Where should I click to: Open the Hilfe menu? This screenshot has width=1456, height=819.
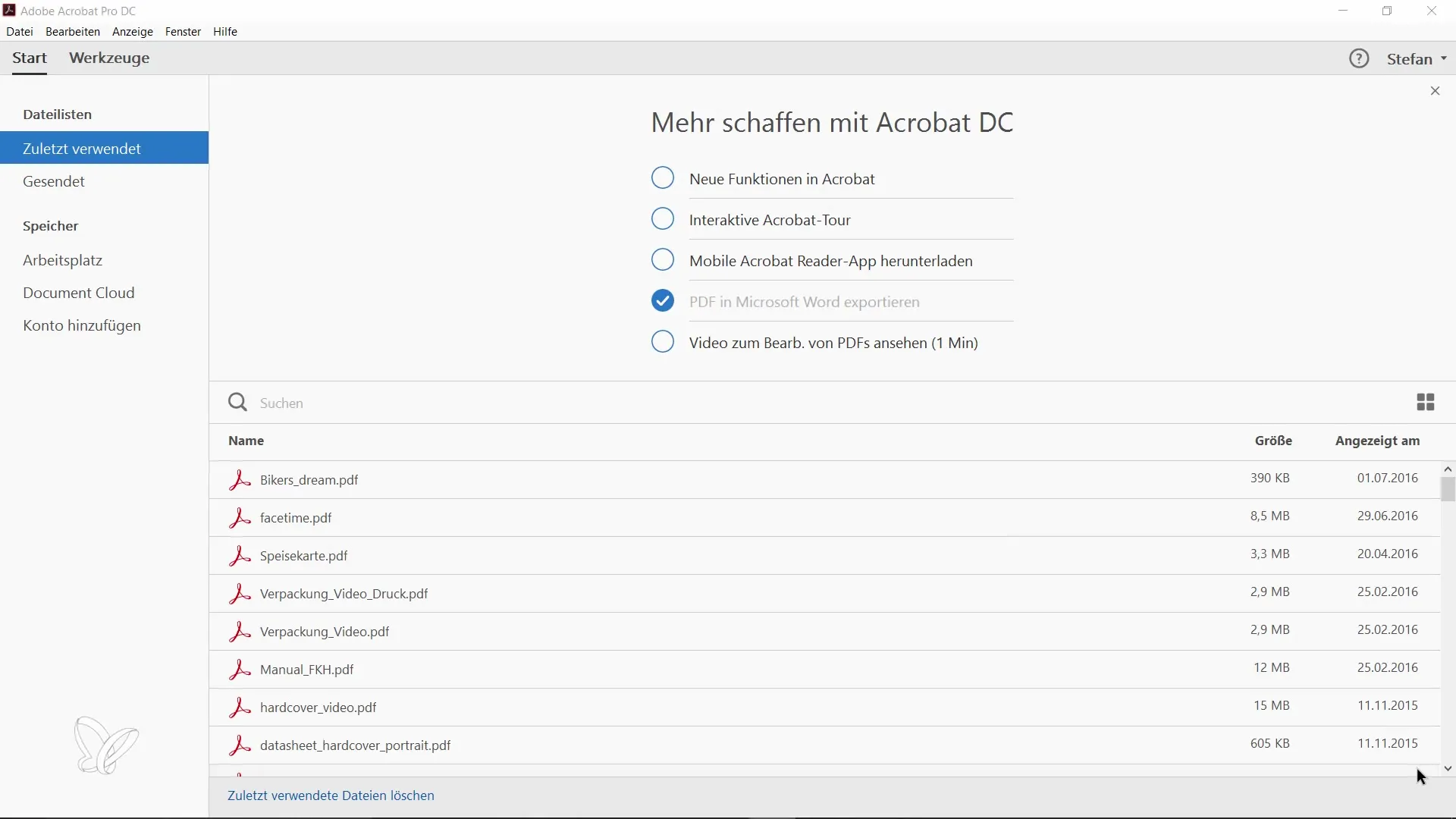click(x=225, y=32)
